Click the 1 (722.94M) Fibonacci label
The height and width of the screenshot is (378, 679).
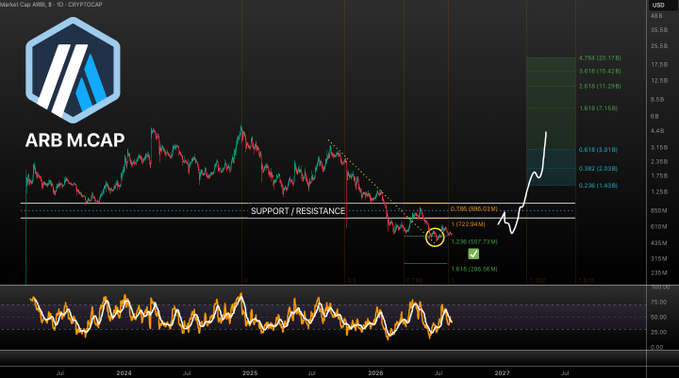468,224
